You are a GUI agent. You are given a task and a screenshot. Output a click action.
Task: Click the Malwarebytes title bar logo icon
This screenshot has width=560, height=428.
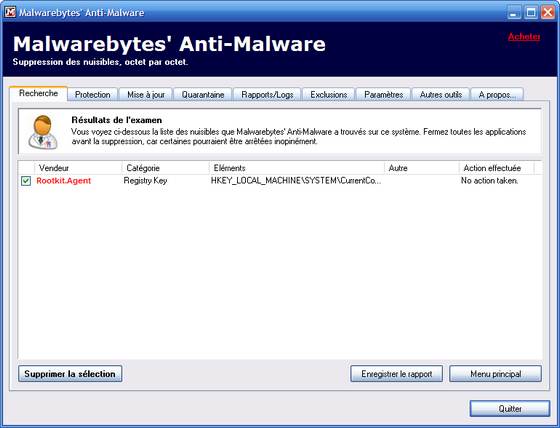click(x=10, y=12)
